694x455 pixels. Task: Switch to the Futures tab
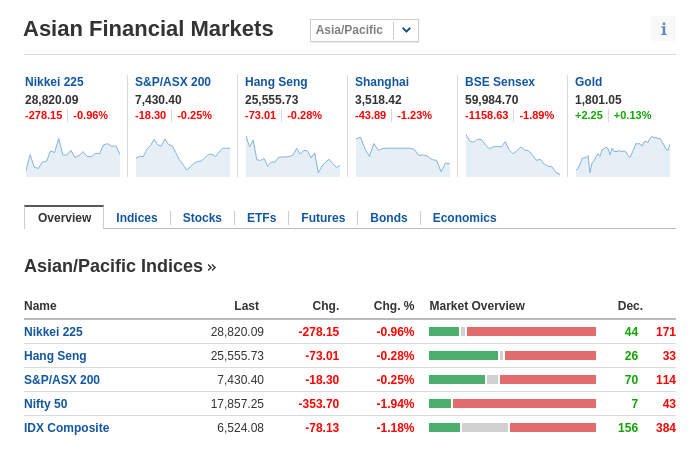click(x=323, y=218)
